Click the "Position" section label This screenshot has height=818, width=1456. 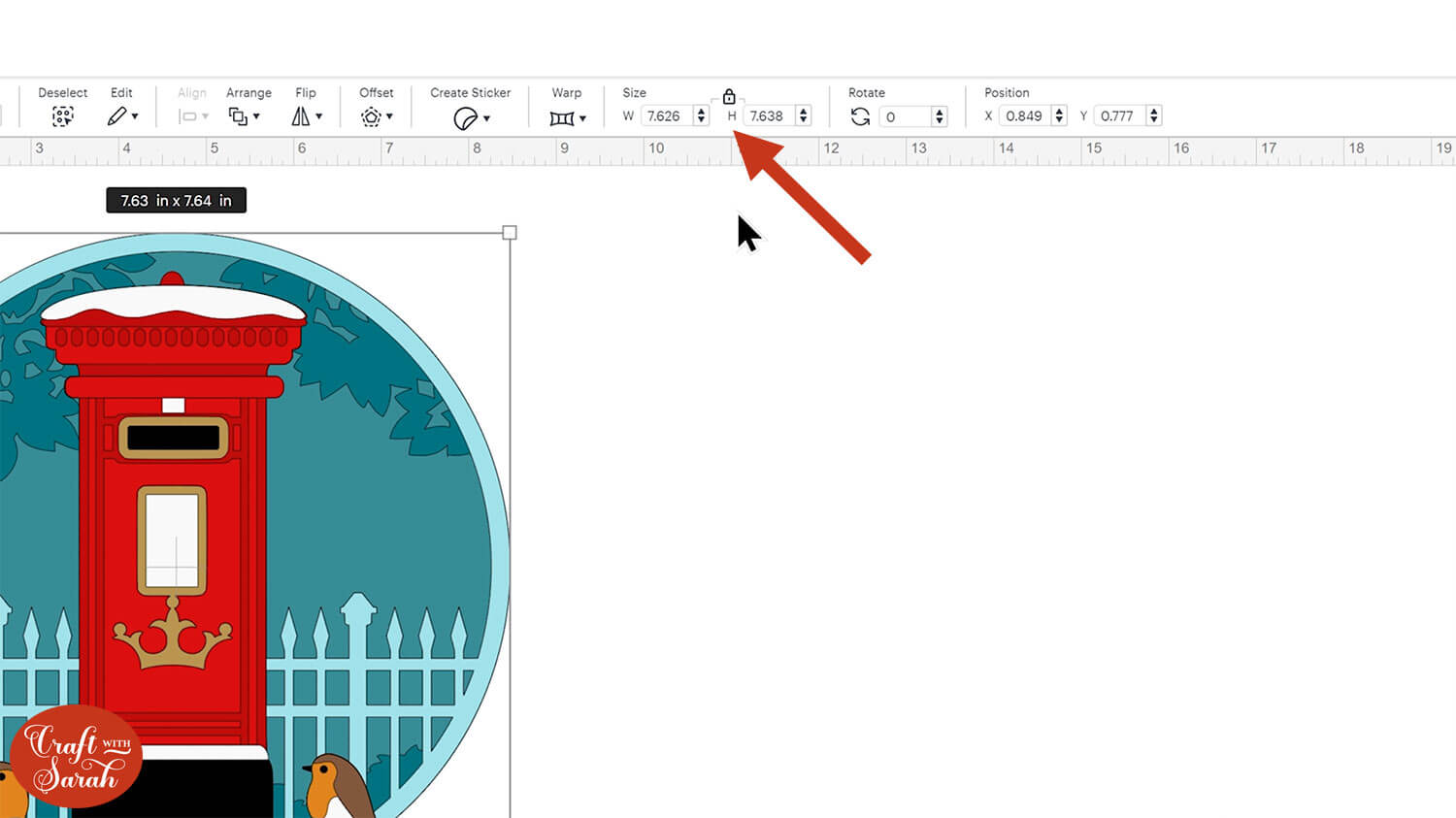[x=1007, y=93]
